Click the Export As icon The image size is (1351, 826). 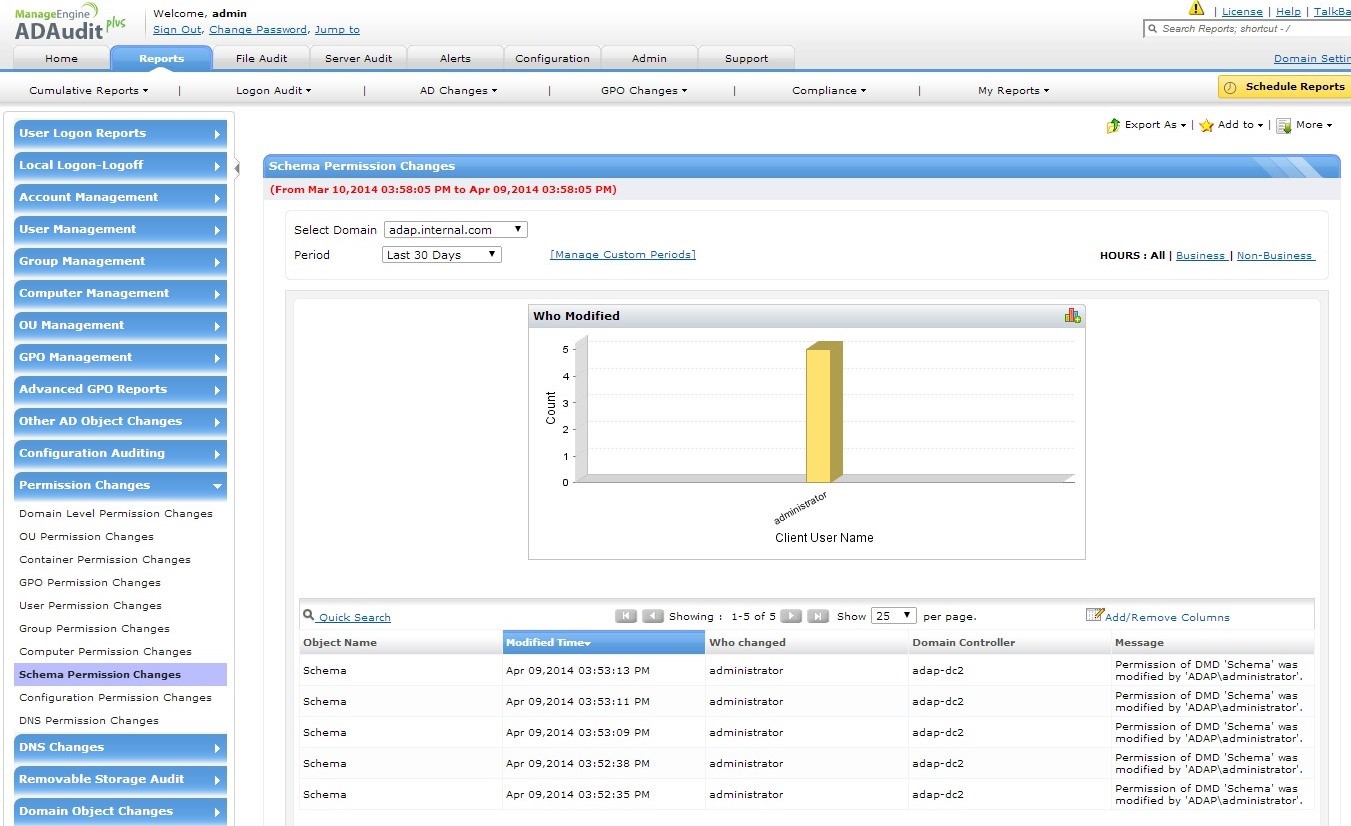[x=1113, y=126]
